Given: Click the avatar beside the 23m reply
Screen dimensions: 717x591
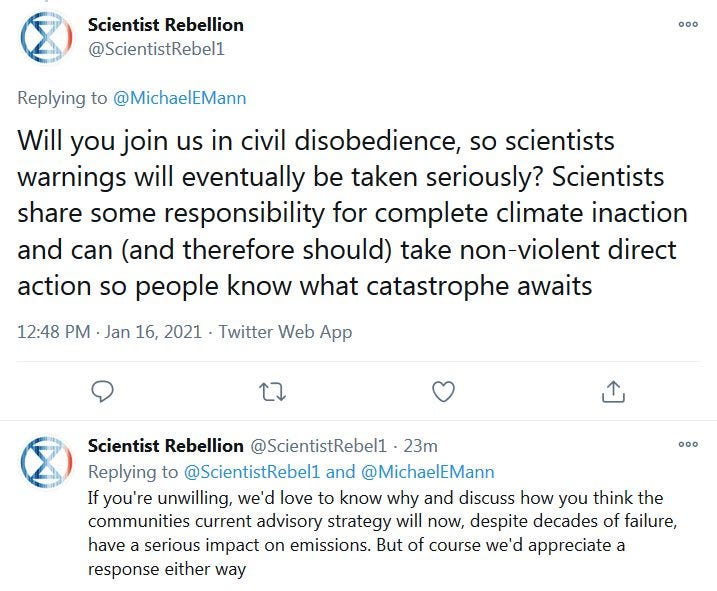Looking at the screenshot, I should point(47,467).
